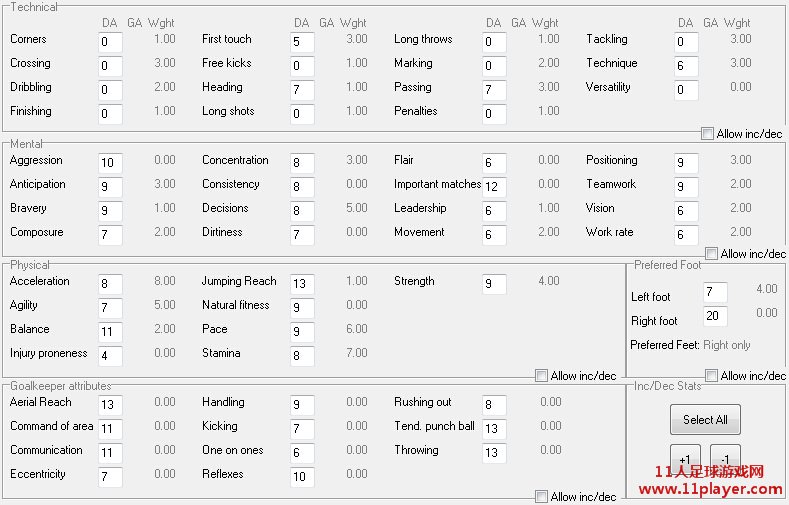Click the Strength value field
The height and width of the screenshot is (505, 789).
(494, 284)
